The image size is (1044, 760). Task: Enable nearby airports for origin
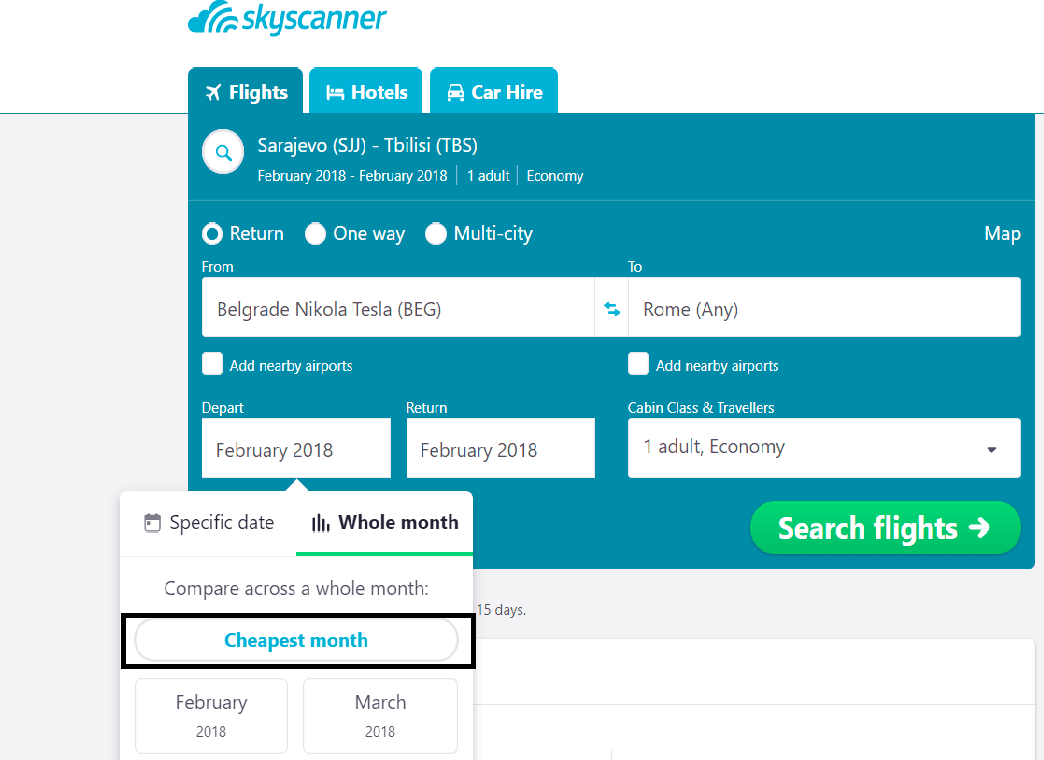point(212,364)
